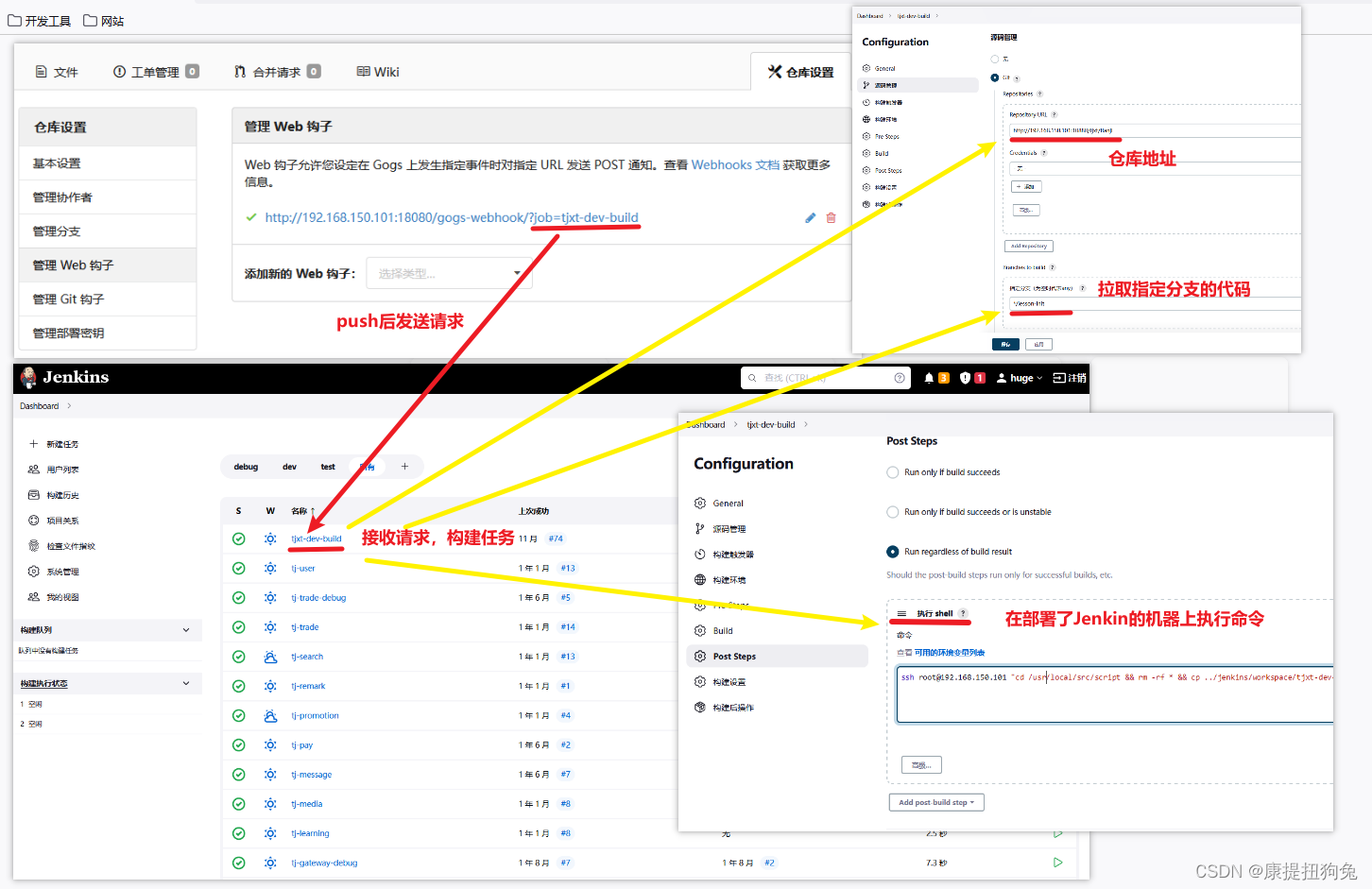This screenshot has width=1372, height=889.
Task: Click the edit pencil icon for the webhook
Action: (x=810, y=217)
